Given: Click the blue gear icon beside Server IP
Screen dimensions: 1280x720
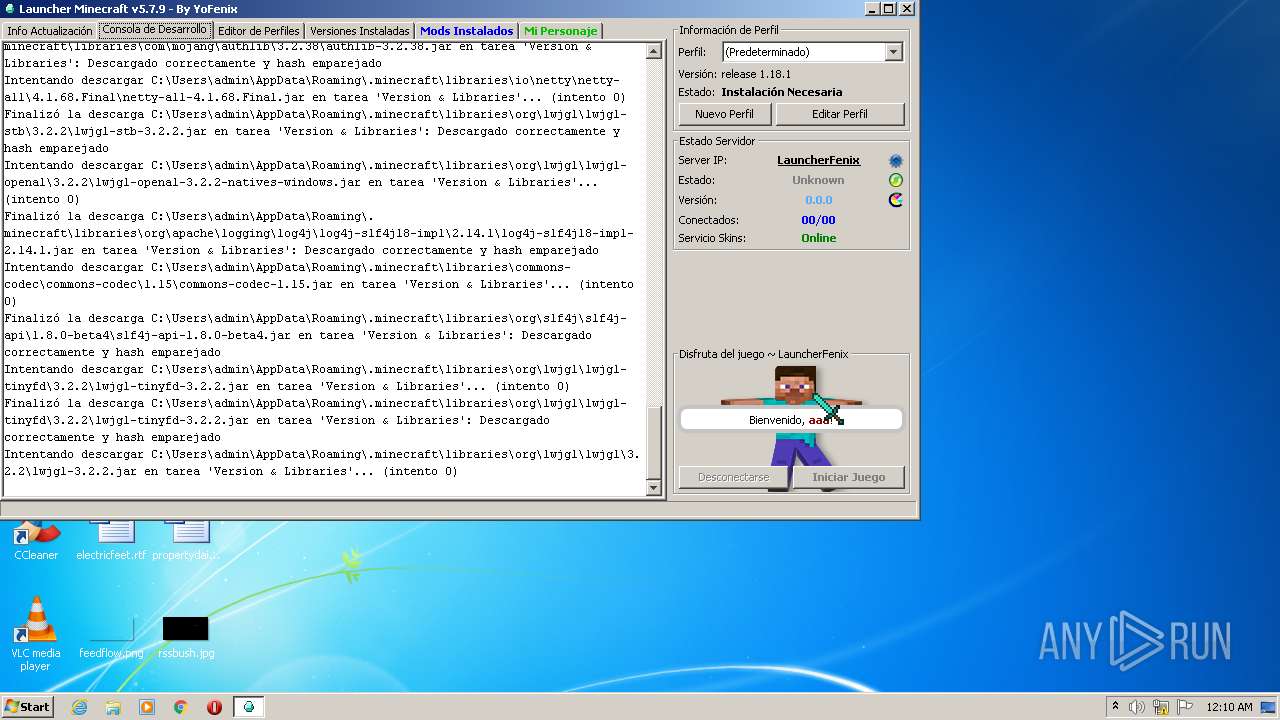Looking at the screenshot, I should point(895,160).
